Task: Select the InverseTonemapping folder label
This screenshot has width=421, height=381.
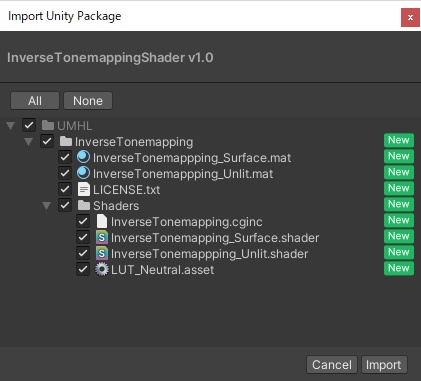Action: (134, 142)
